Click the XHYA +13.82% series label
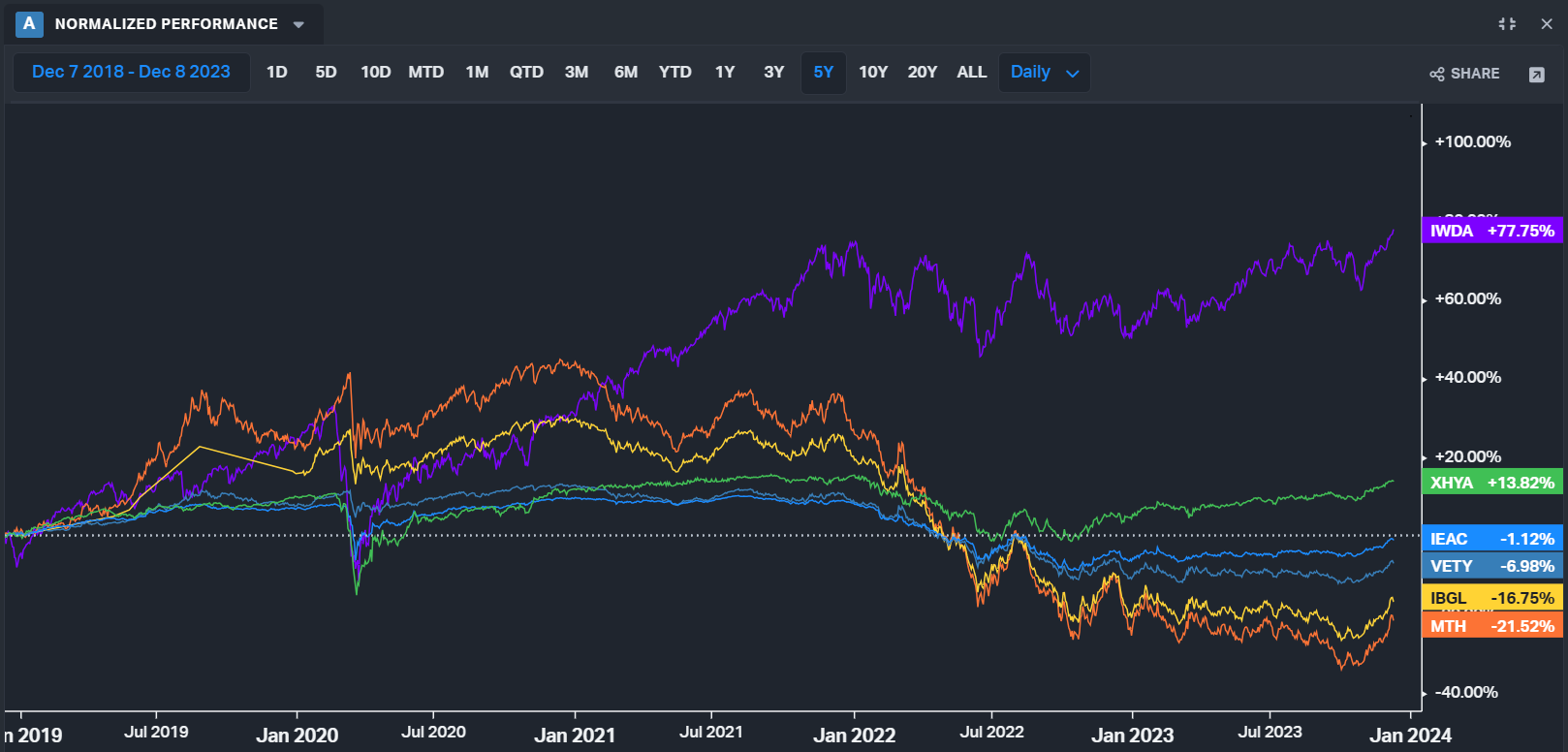This screenshot has height=752, width=1568. [1492, 483]
